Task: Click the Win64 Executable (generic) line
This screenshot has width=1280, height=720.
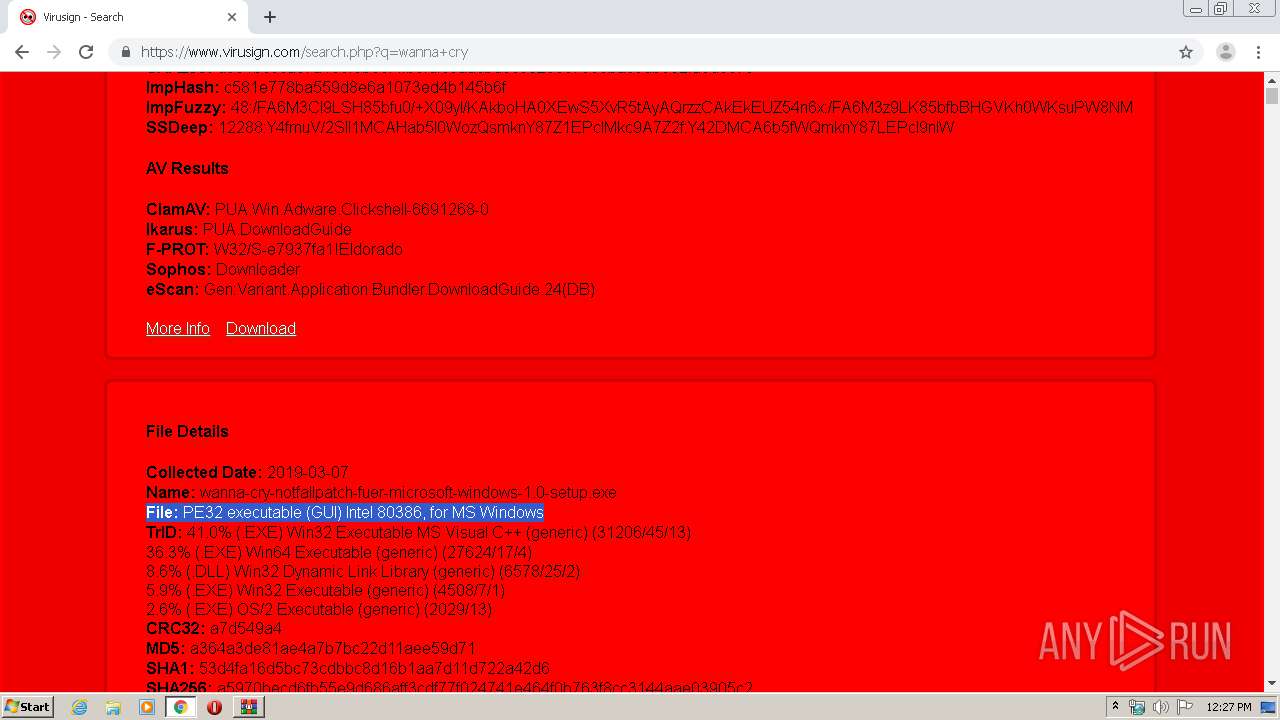Action: (x=339, y=552)
